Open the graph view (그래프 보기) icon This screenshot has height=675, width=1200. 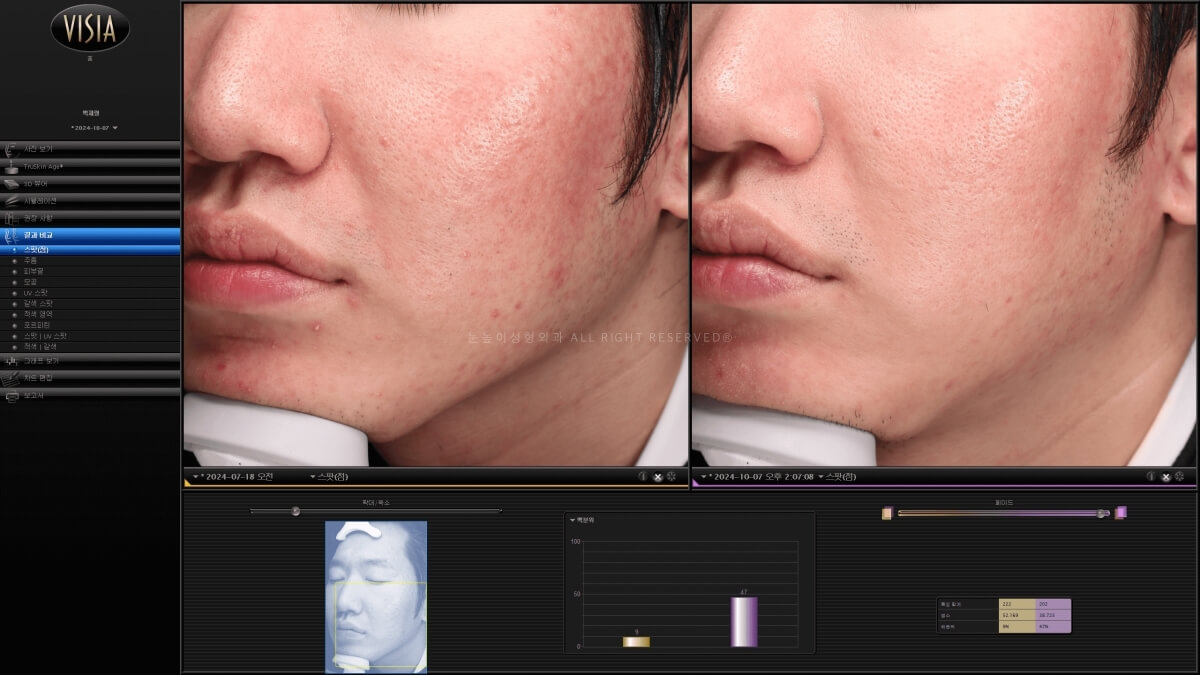coord(12,360)
